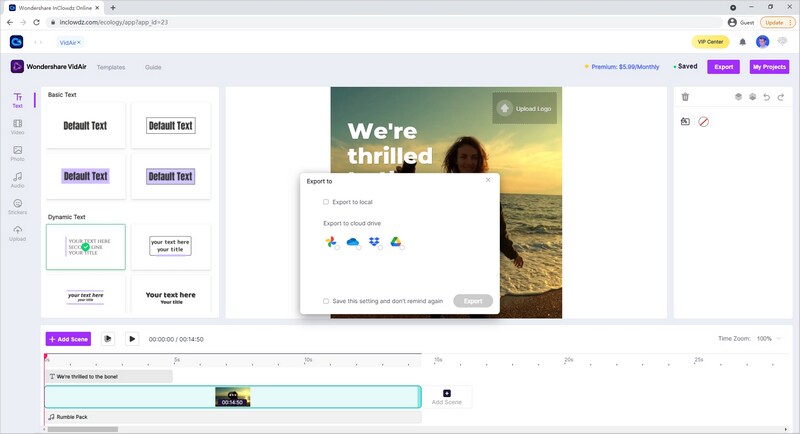
Task: Select the 00:14:50 video clip on timeline
Action: [233, 397]
